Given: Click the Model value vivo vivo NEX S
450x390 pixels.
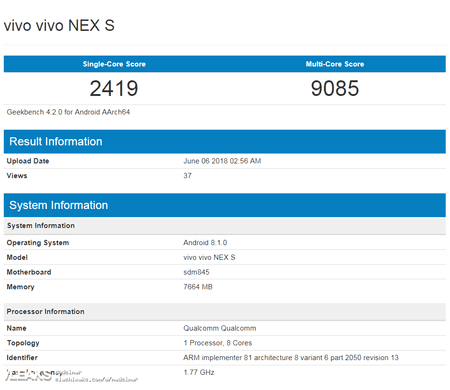Looking at the screenshot, I should point(209,257).
